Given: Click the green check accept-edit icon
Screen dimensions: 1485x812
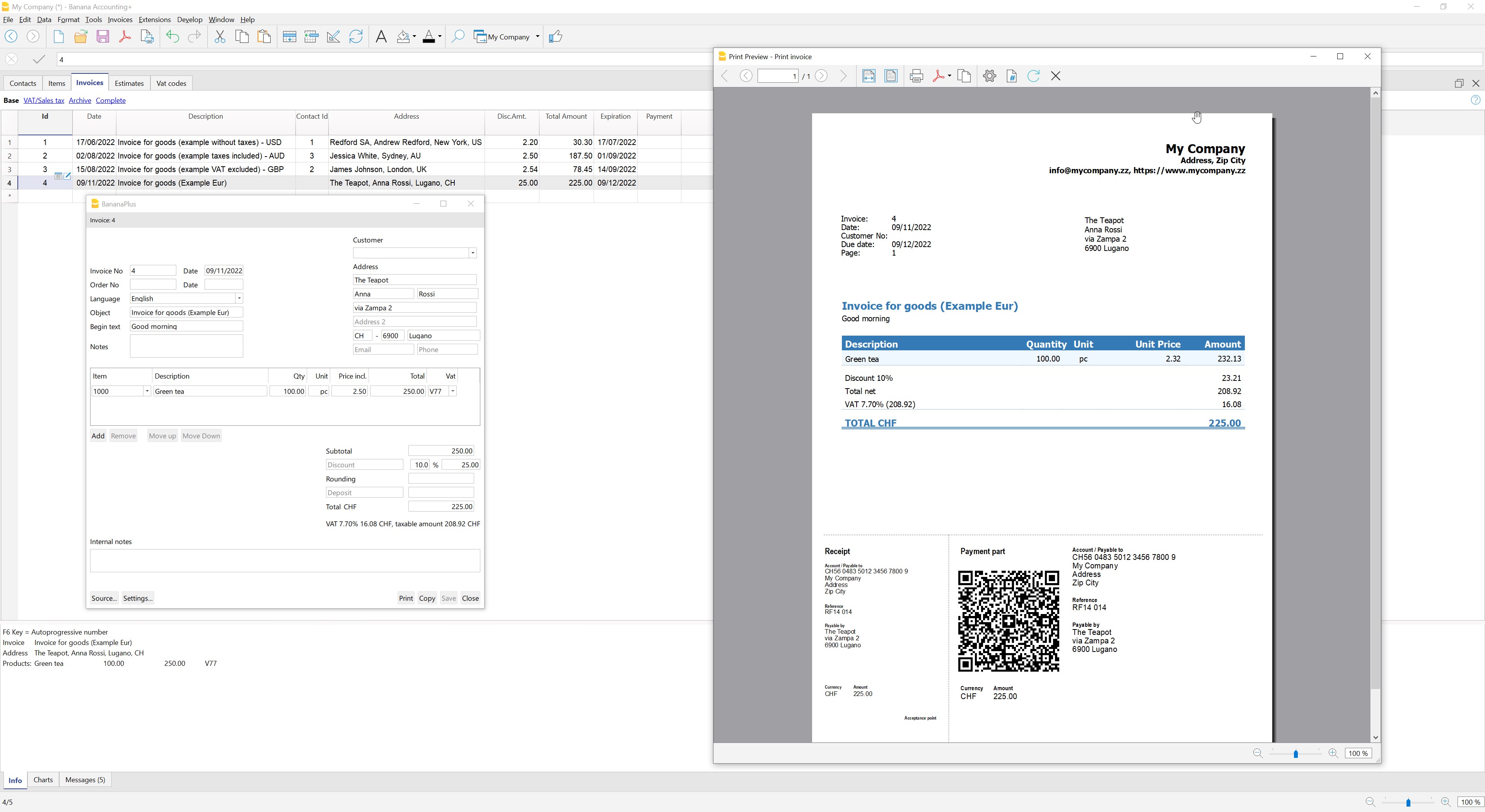Looking at the screenshot, I should click(x=39, y=60).
